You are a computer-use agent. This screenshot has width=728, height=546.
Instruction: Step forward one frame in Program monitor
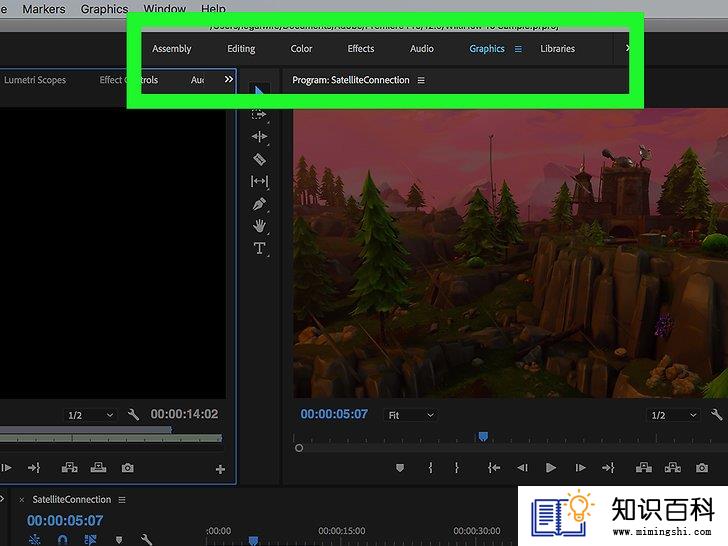[580, 468]
